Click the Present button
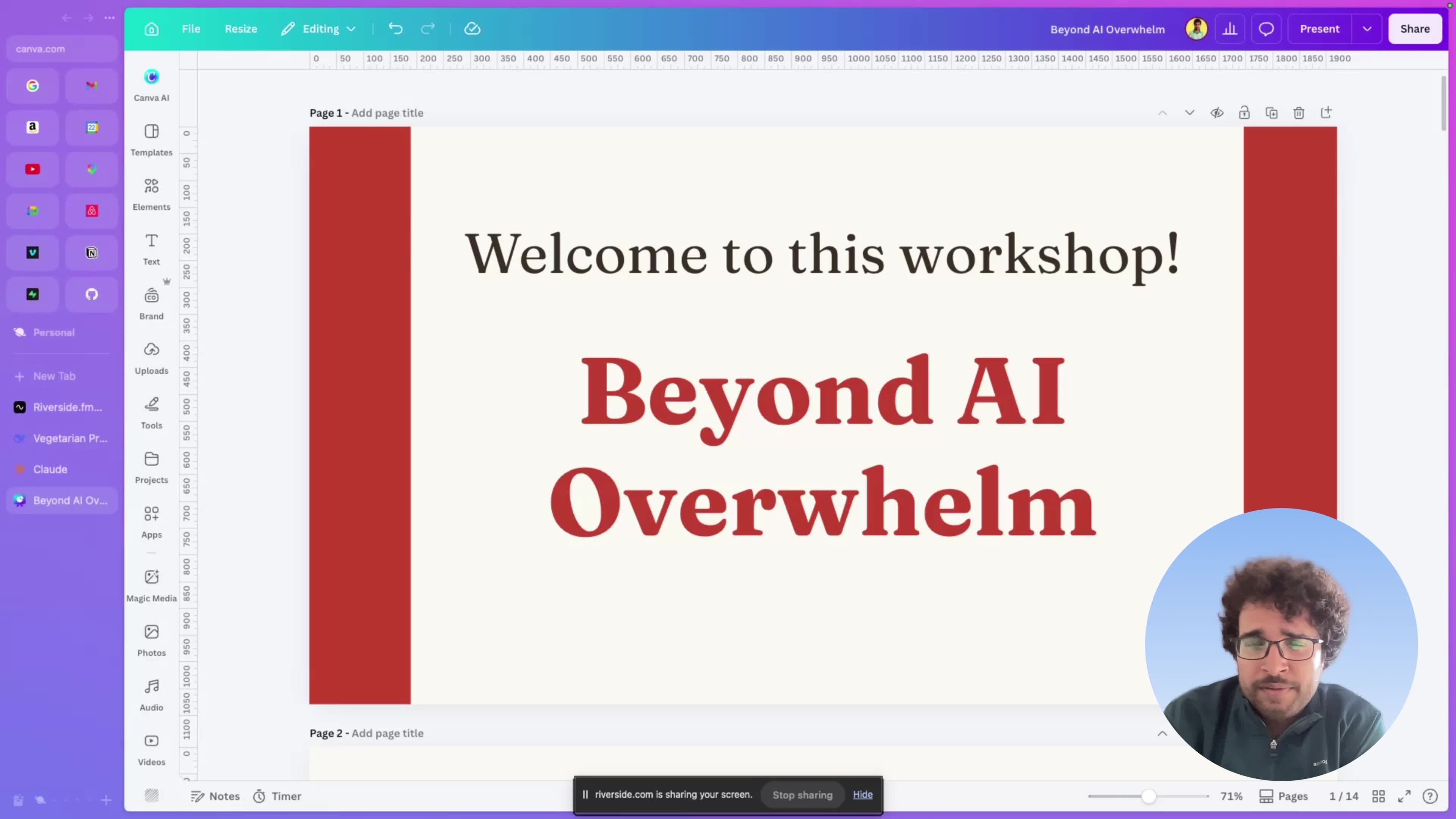Image resolution: width=1456 pixels, height=819 pixels. 1319,29
